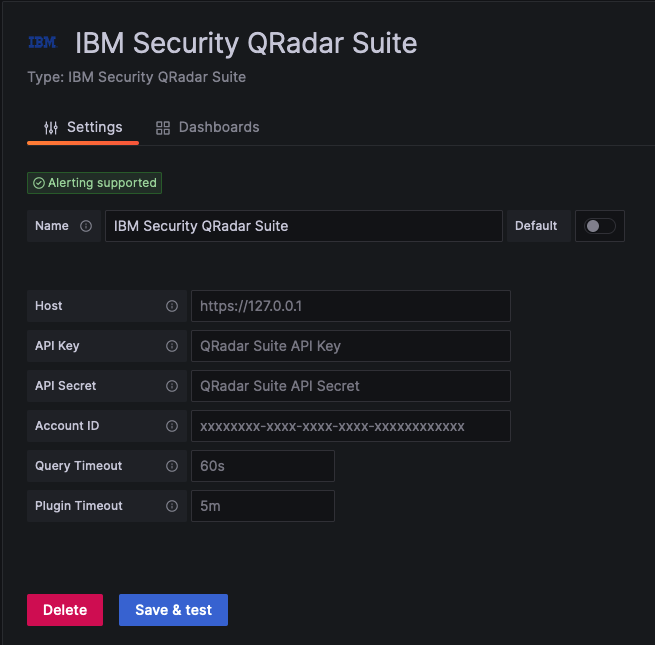The width and height of the screenshot is (655, 645).
Task: Click the Host info icon
Action: click(172, 306)
